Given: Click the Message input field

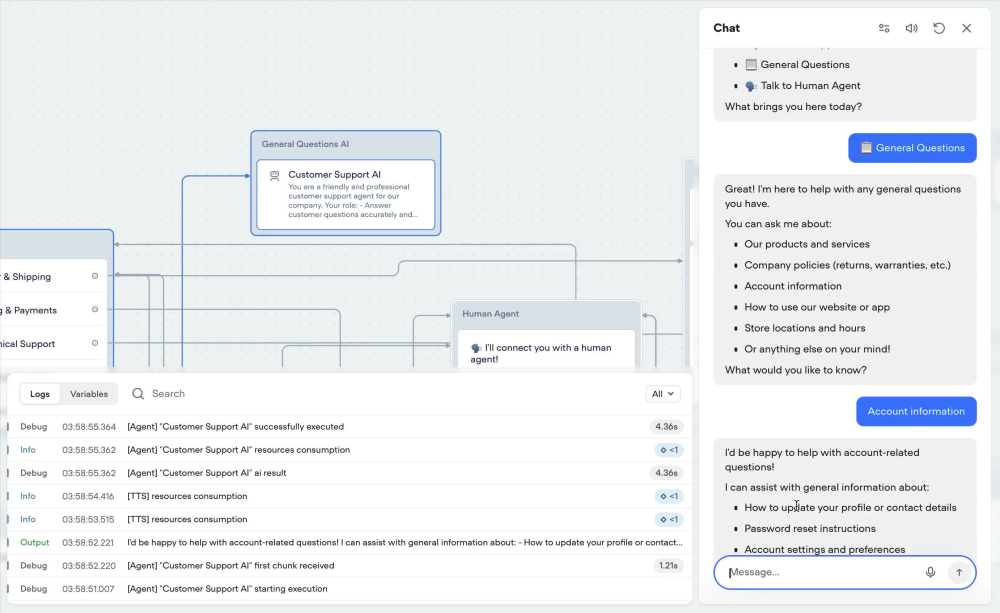Looking at the screenshot, I should tap(823, 572).
